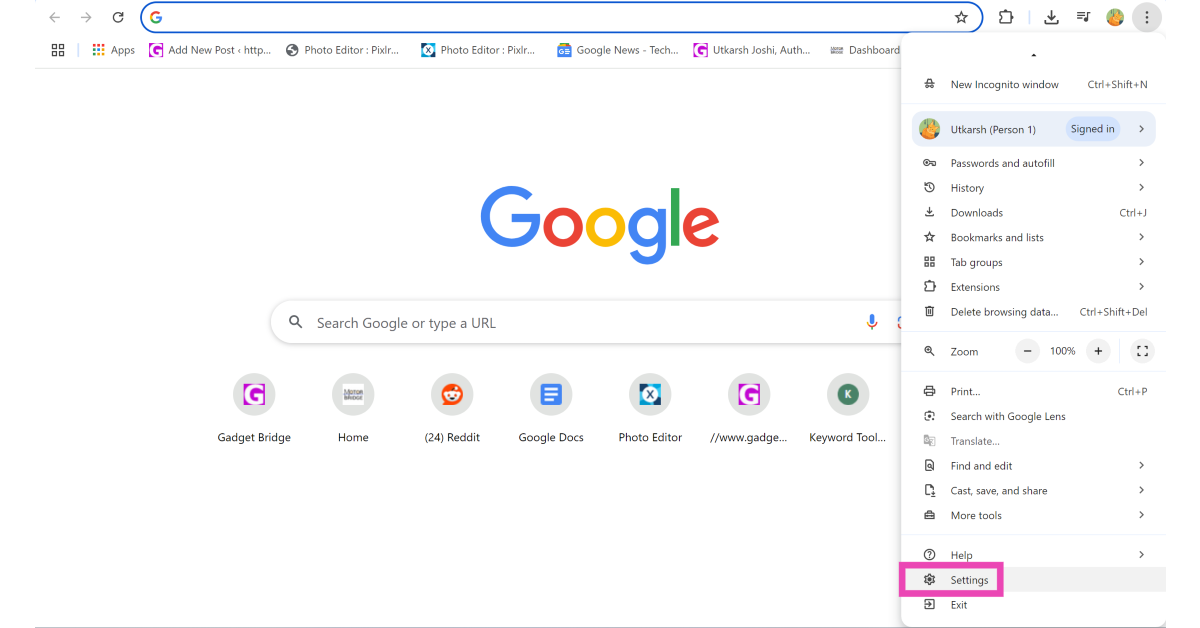The height and width of the screenshot is (628, 1200).
Task: Click the Google logo
Action: coord(599,224)
